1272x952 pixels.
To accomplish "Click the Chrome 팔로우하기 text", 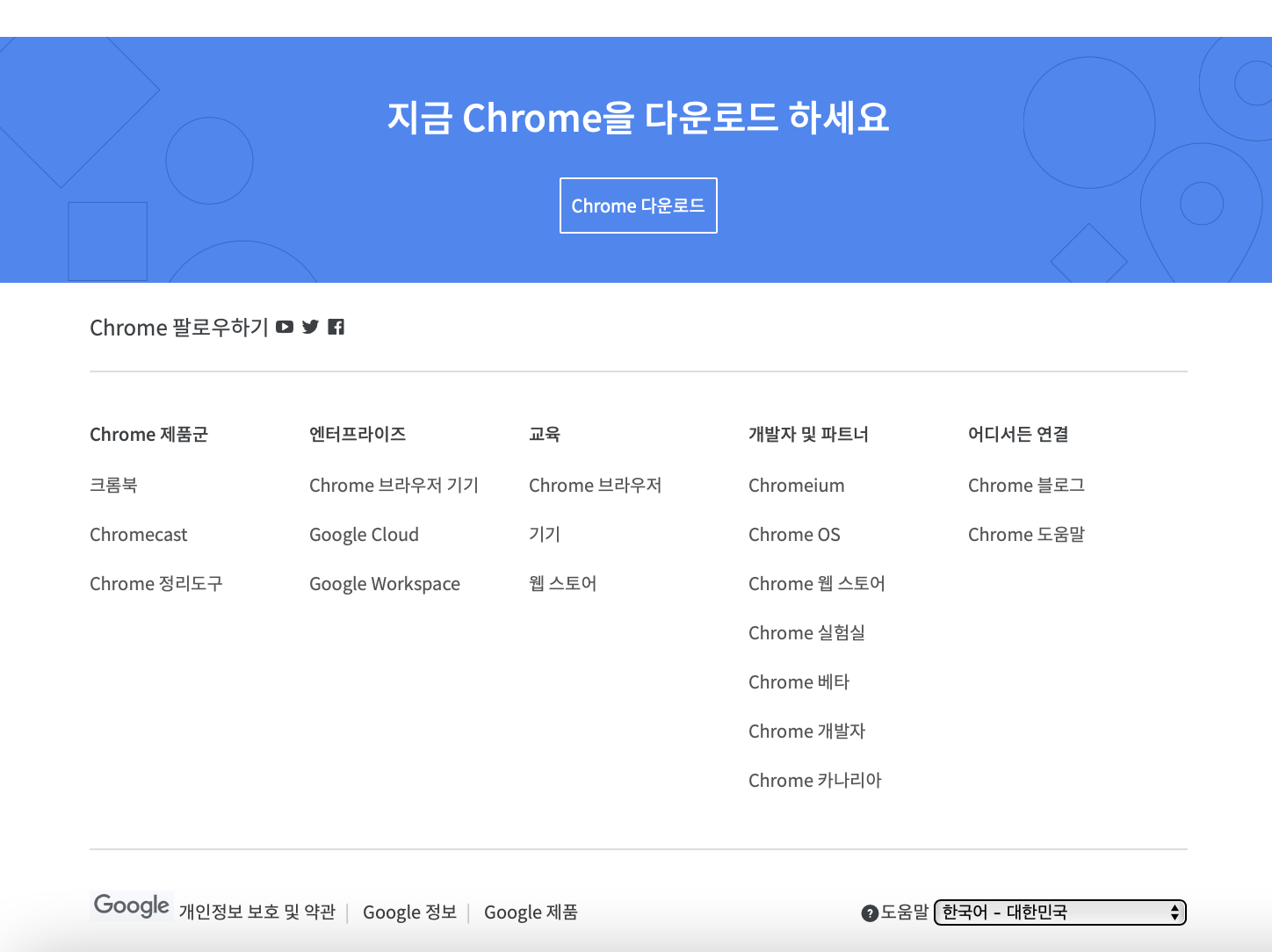I will 179,328.
